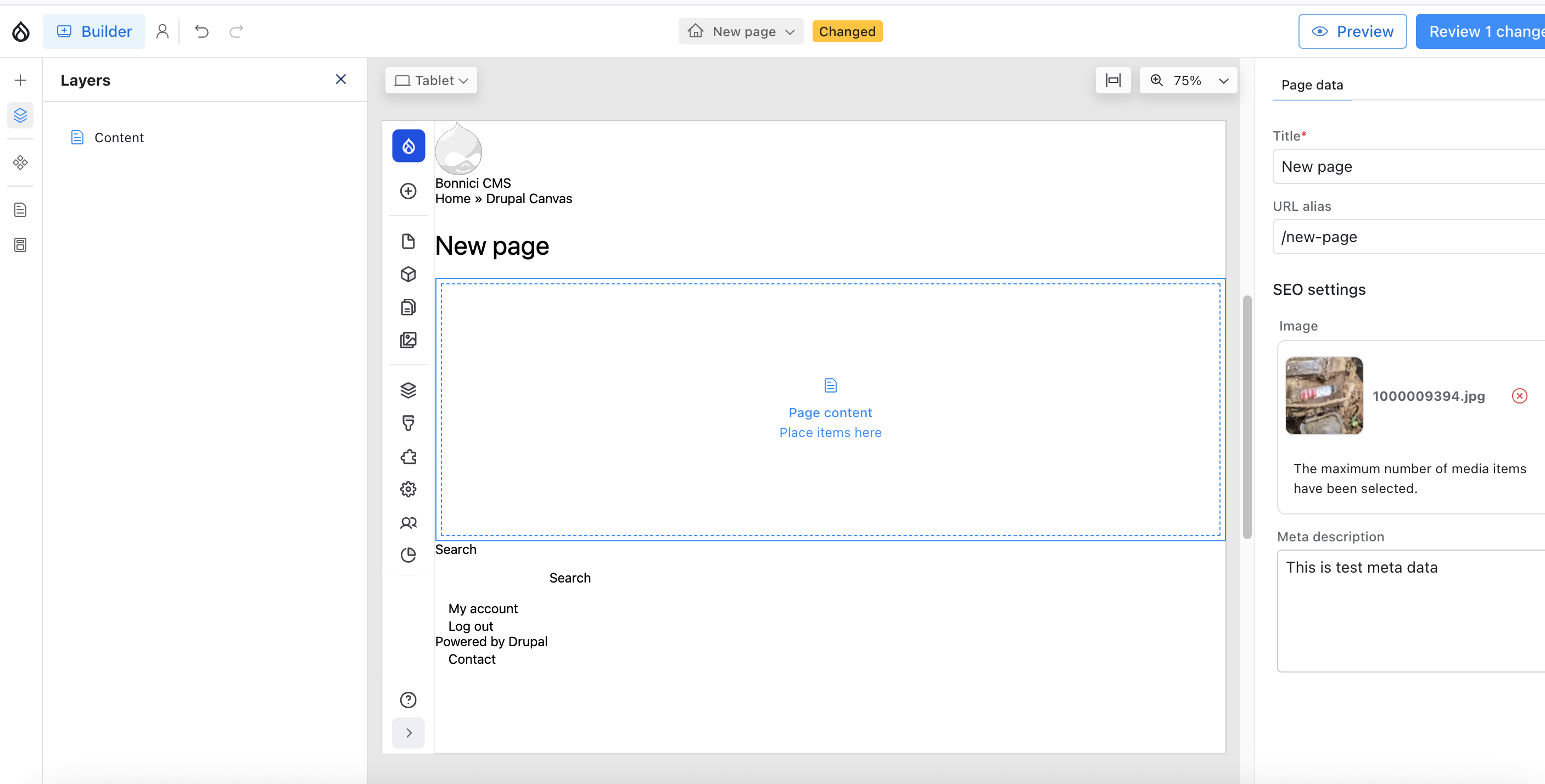Select the People icon in the admin toolbar
Image resolution: width=1545 pixels, height=784 pixels.
point(408,523)
